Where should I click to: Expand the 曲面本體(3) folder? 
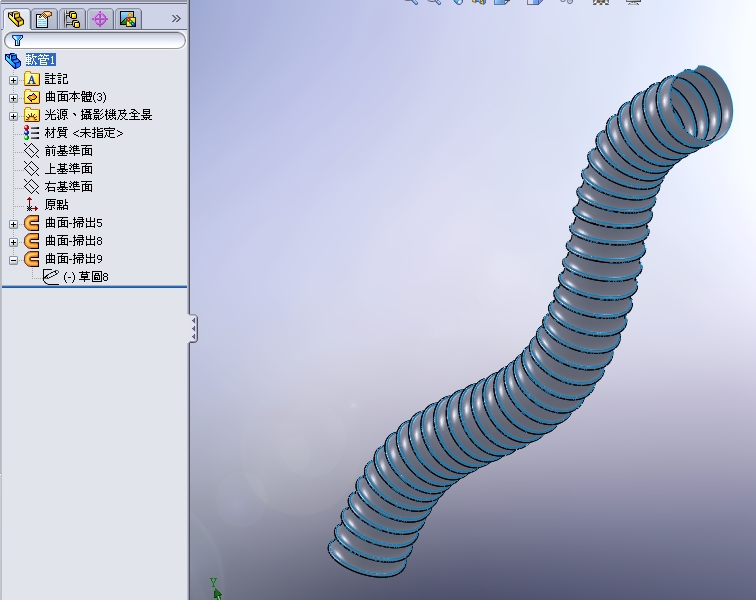tap(14, 98)
